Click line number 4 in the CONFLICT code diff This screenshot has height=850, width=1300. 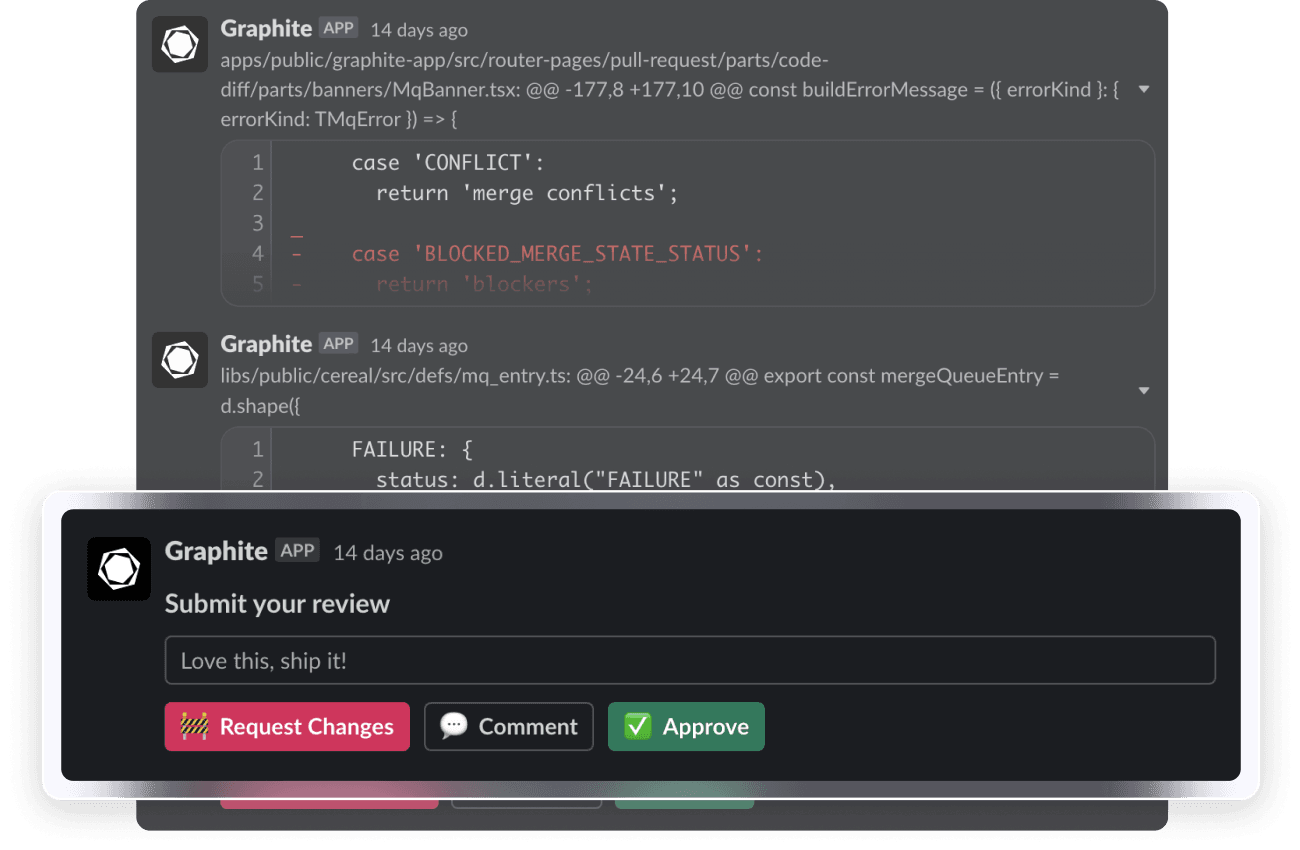click(257, 253)
